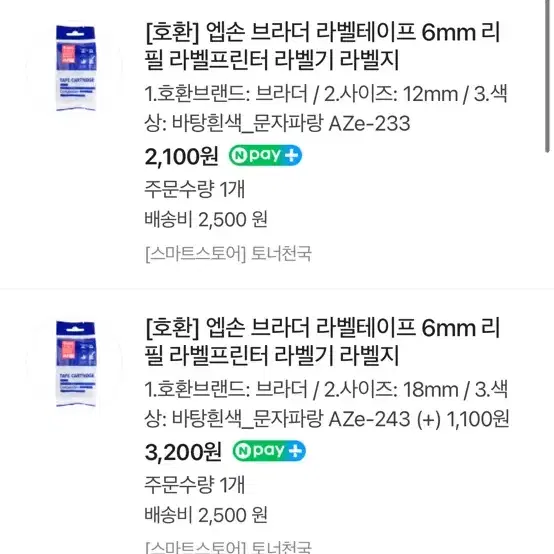Click 배송비 2,500 원 in the second order
The image size is (554, 554).
coord(206,515)
